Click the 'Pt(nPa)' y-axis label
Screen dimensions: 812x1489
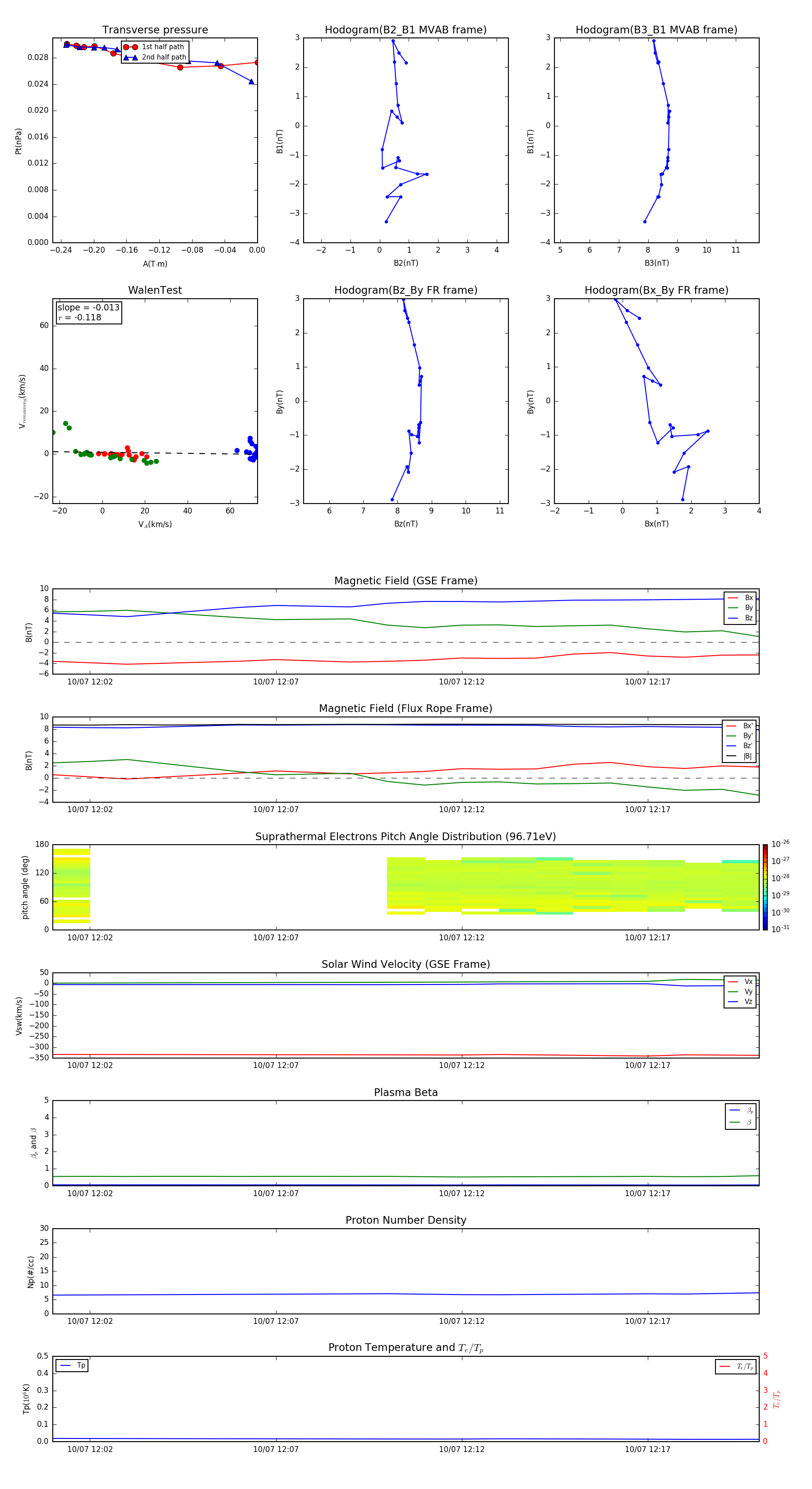(18, 141)
